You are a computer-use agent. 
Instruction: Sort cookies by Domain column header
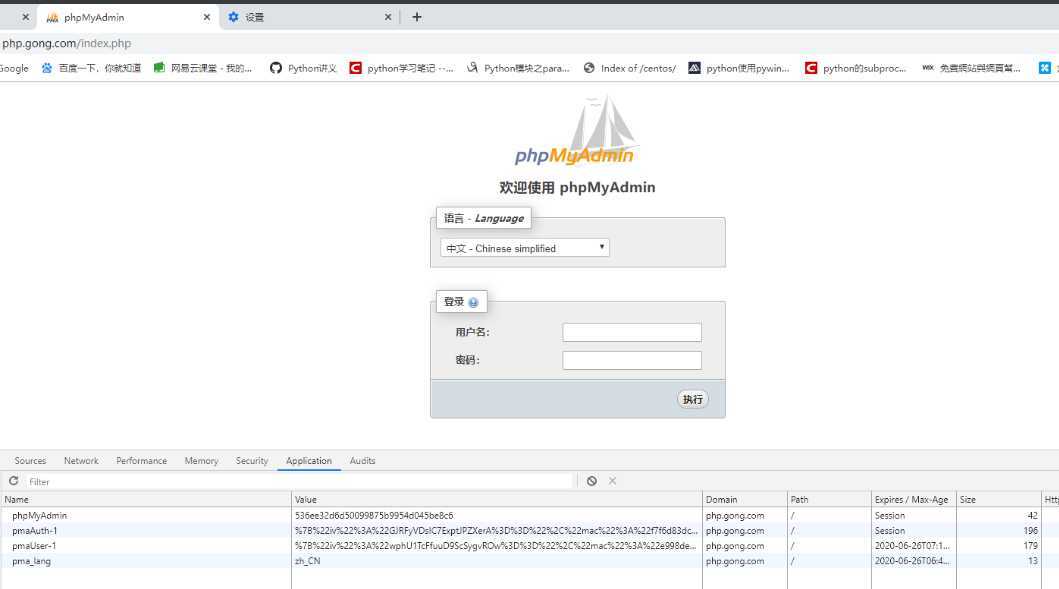point(744,499)
